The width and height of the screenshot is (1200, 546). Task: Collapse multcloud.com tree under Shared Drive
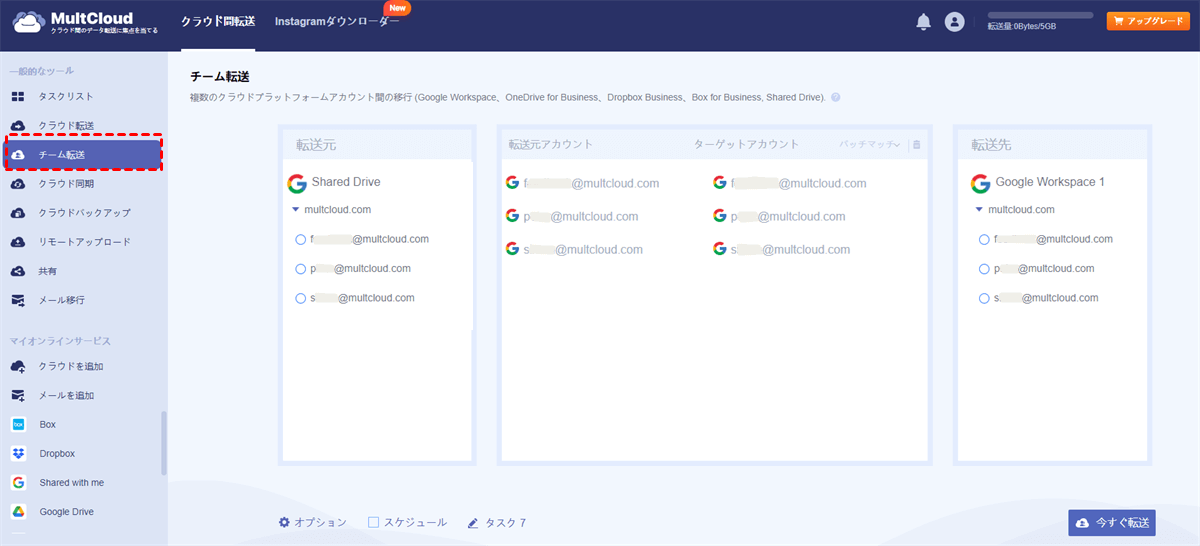[x=295, y=210]
